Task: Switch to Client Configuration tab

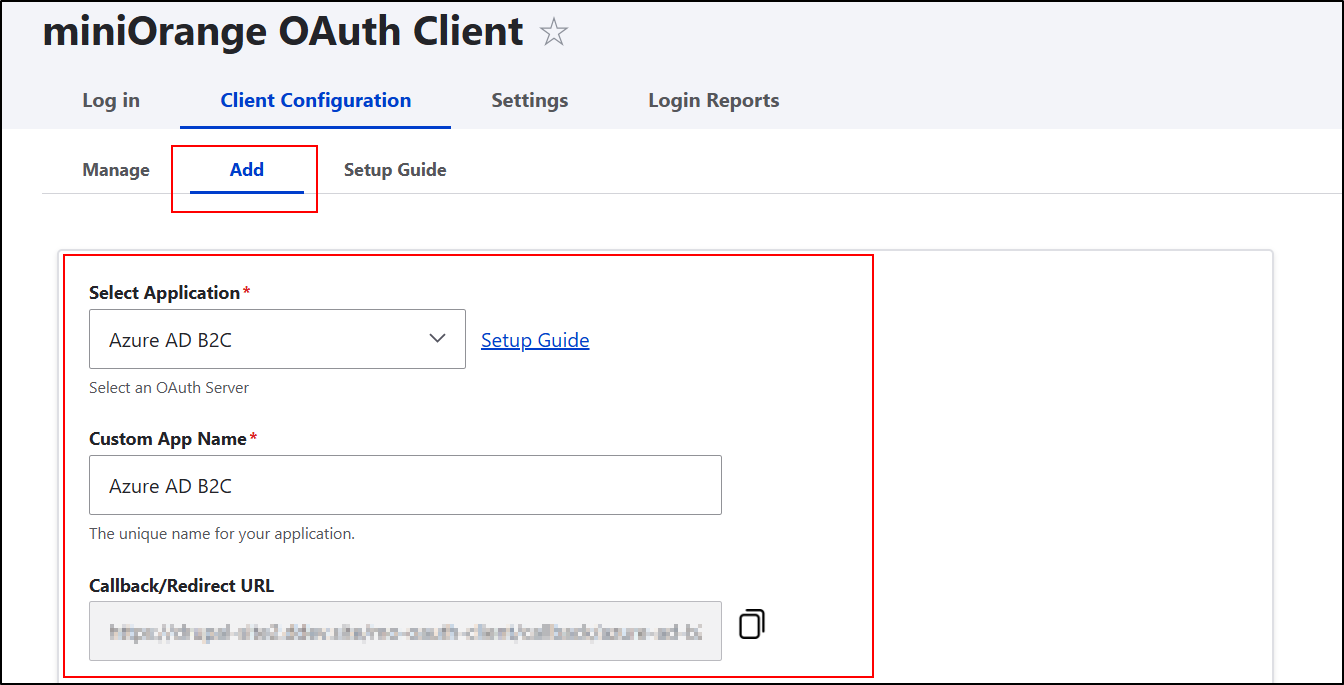Action: pyautogui.click(x=316, y=100)
